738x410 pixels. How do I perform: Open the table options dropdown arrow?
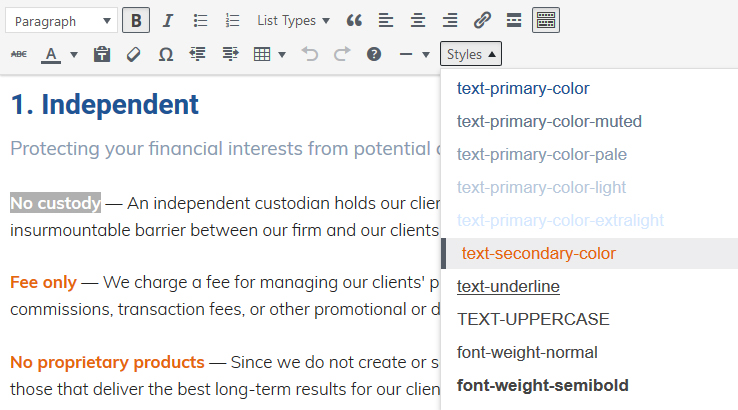(282, 55)
